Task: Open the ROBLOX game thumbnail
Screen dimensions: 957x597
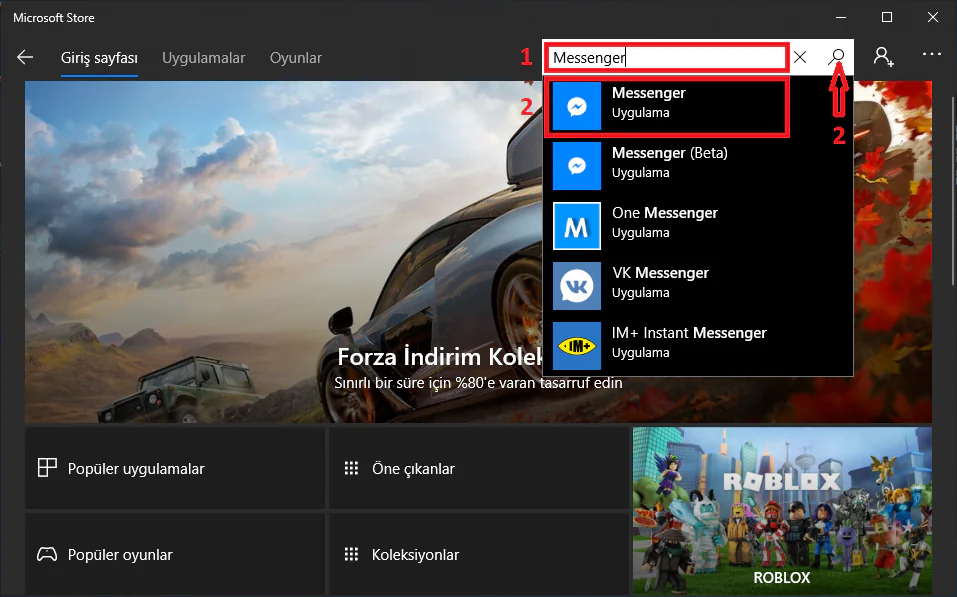Action: click(781, 511)
